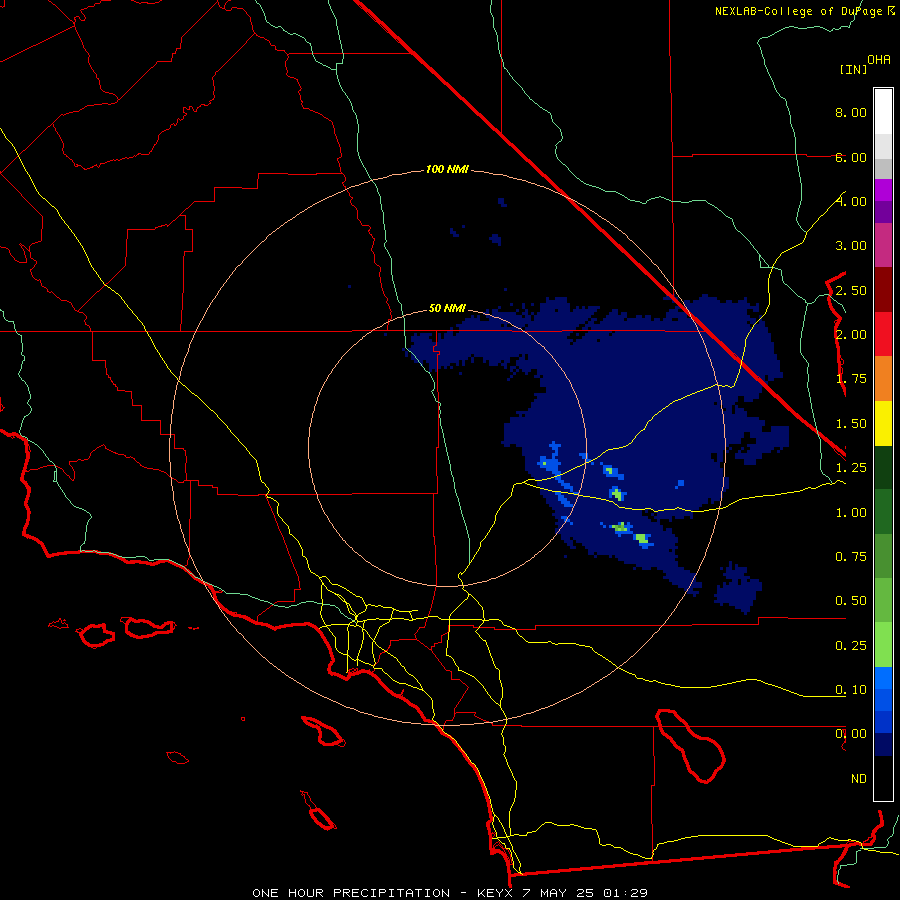The width and height of the screenshot is (900, 900).
Task: Click the 01:29 timestamp
Action: [625, 893]
